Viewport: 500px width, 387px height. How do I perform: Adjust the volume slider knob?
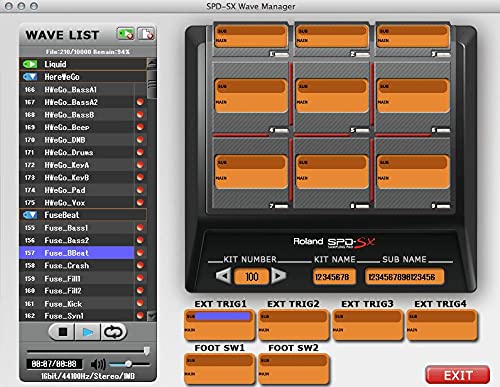(128, 364)
